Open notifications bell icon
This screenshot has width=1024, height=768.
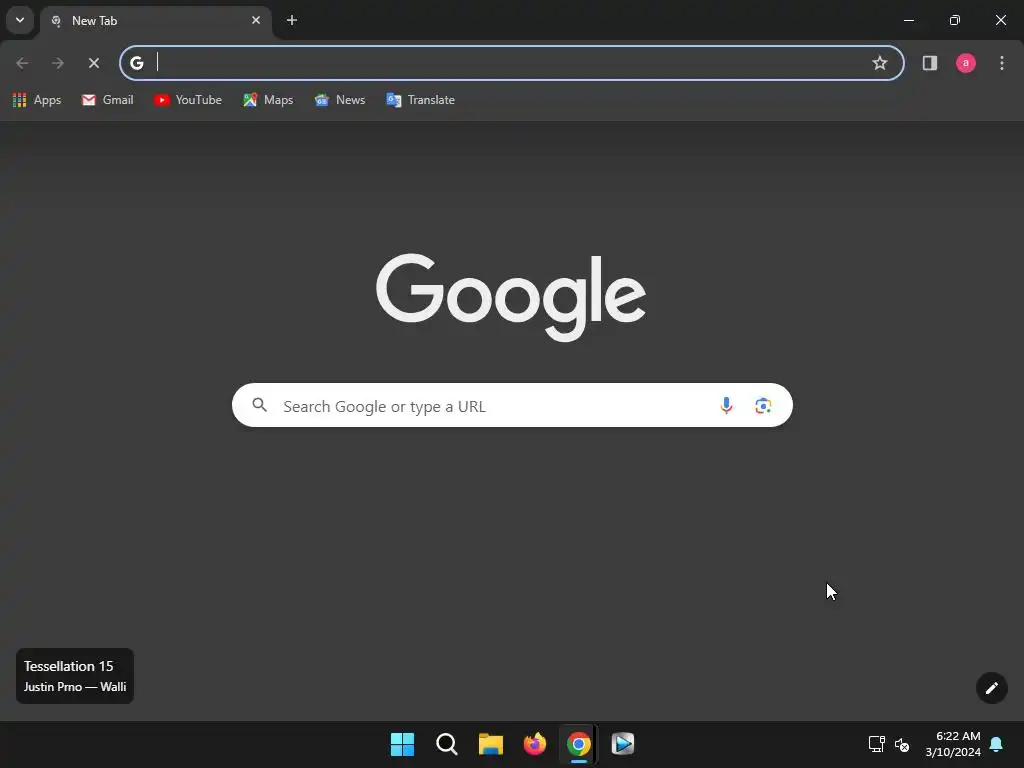coord(996,744)
